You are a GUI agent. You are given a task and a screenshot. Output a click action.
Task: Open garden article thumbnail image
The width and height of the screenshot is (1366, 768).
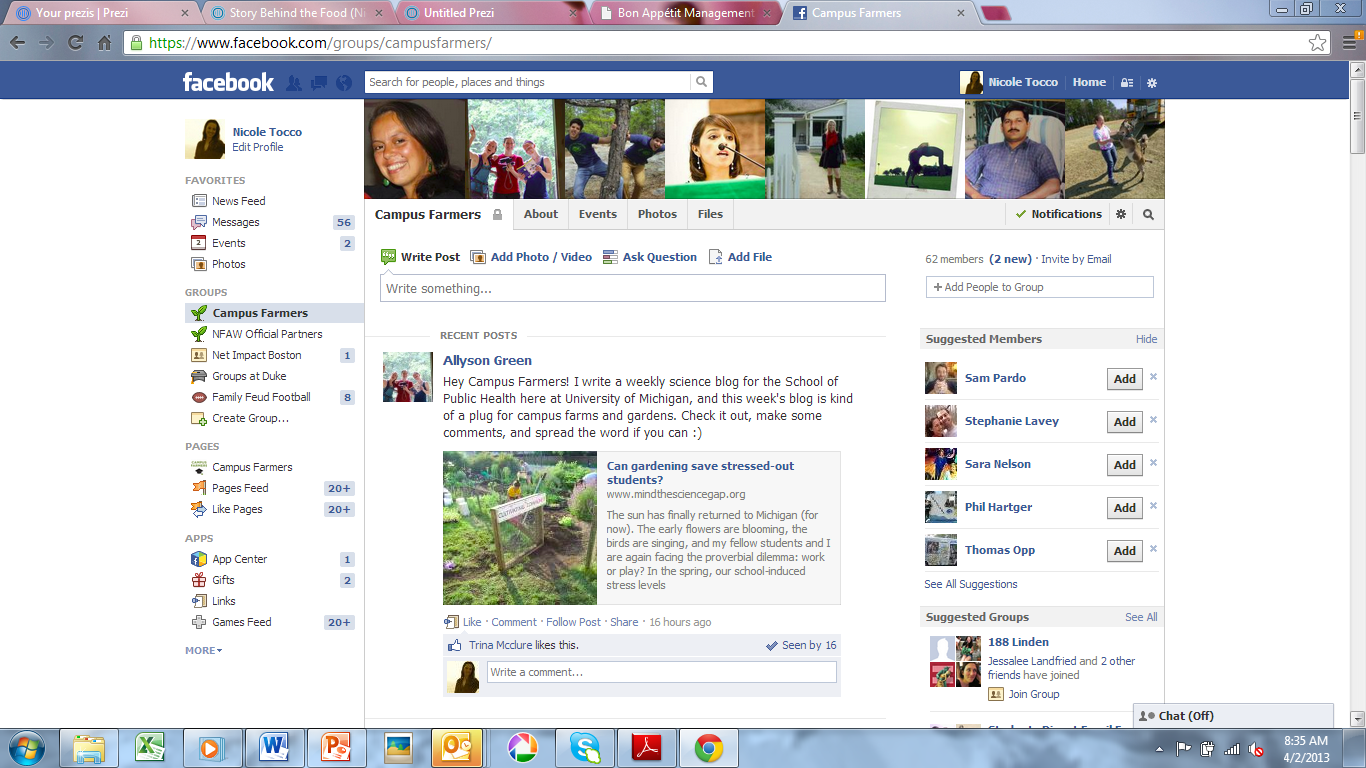[520, 528]
